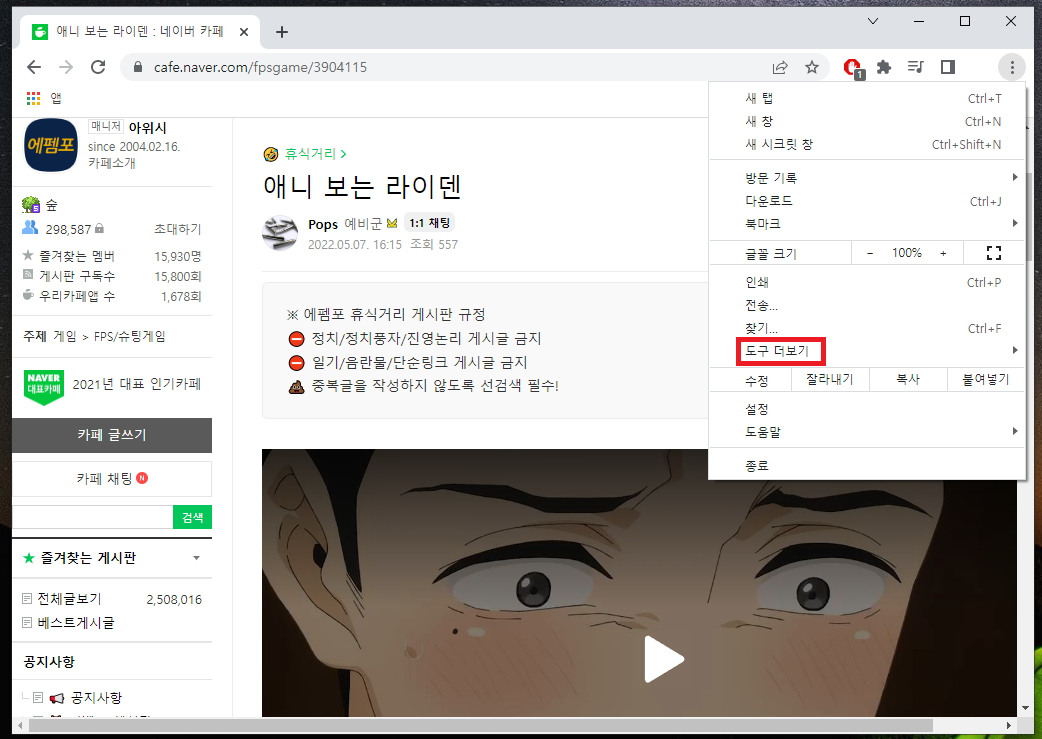Viewport: 1042px width, 739px height.
Task: Click the page's vertical scrollbar down arrow
Action: pos(1025,708)
